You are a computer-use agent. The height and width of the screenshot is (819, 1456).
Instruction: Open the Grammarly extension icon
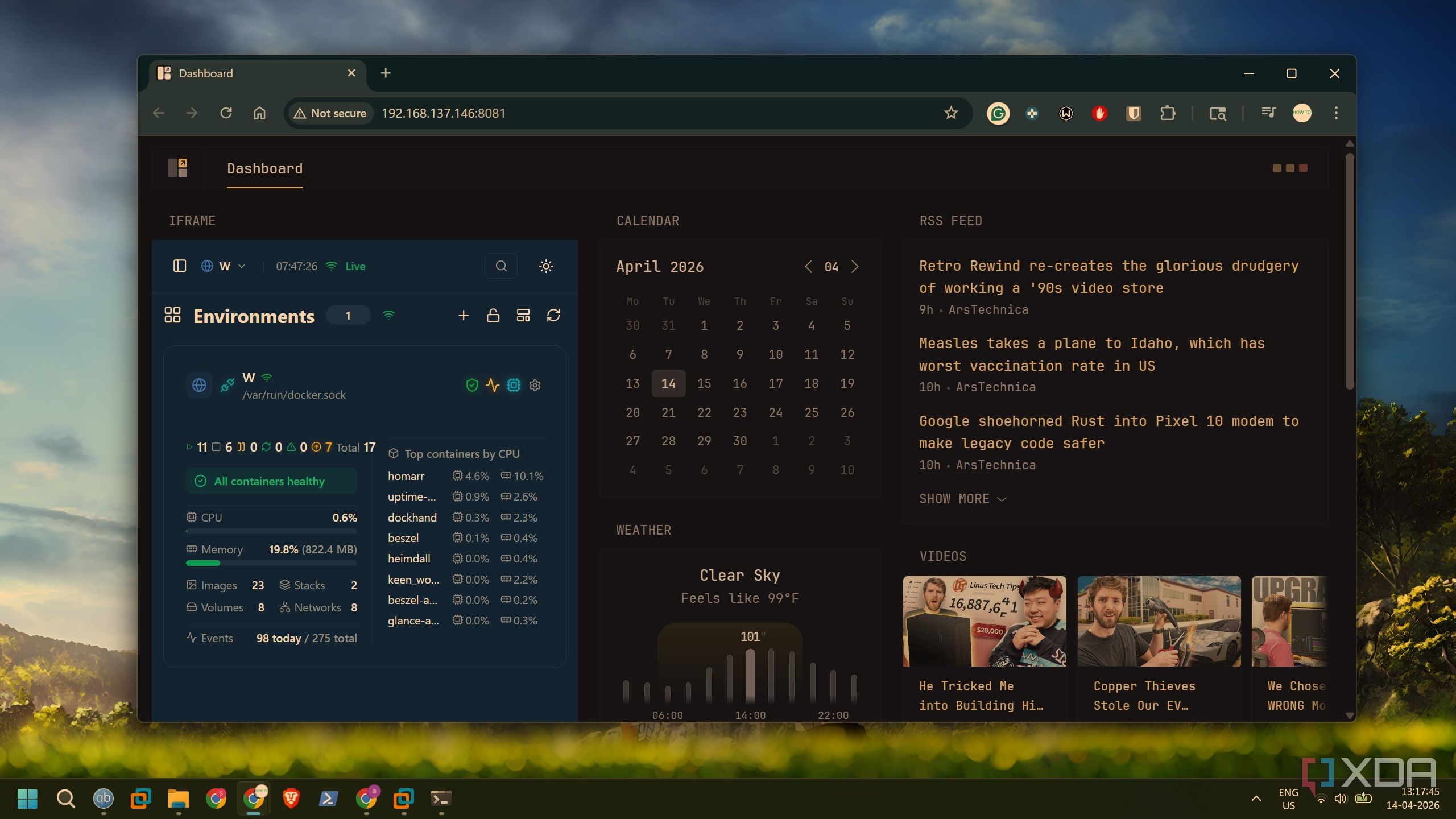click(998, 113)
